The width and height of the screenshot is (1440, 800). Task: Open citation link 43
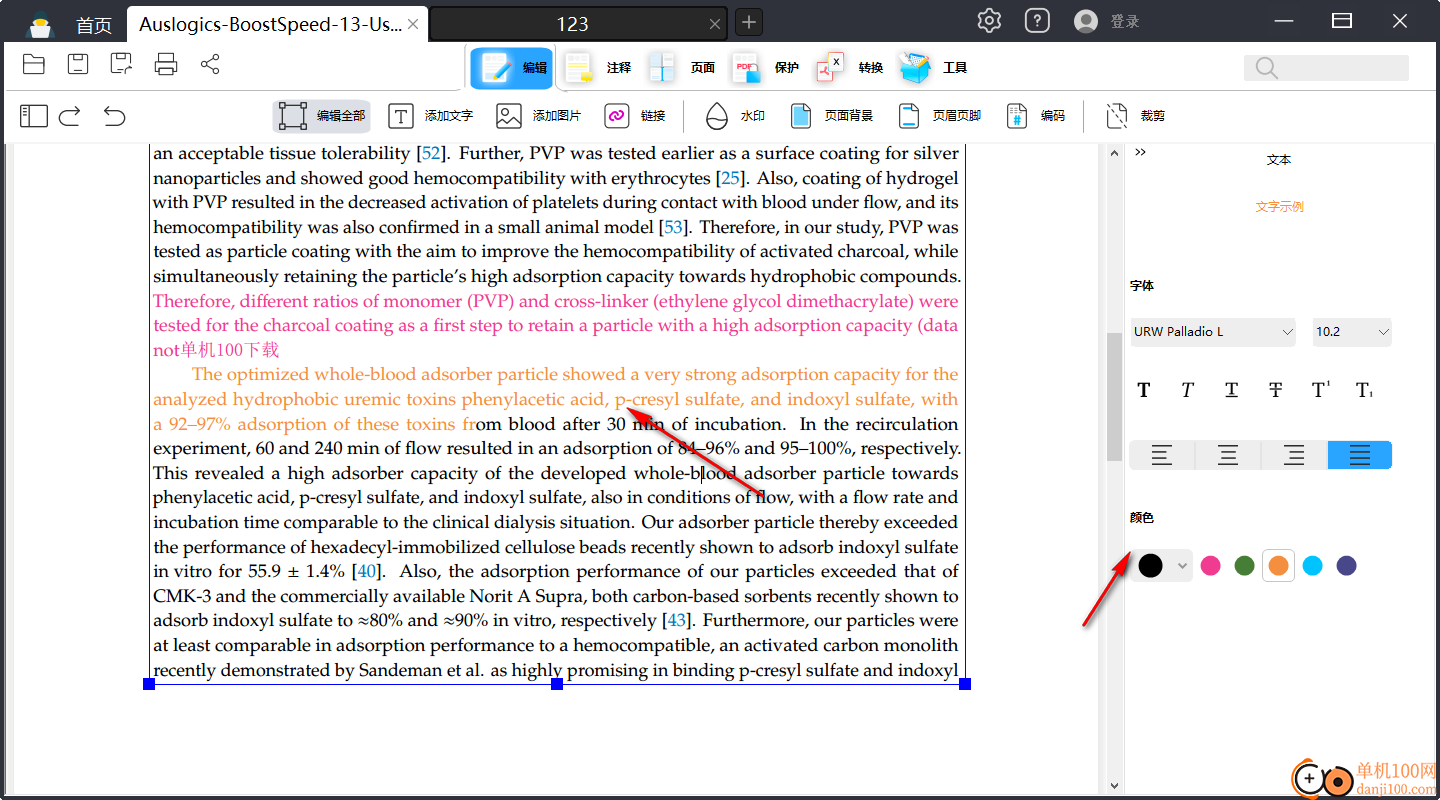click(677, 620)
